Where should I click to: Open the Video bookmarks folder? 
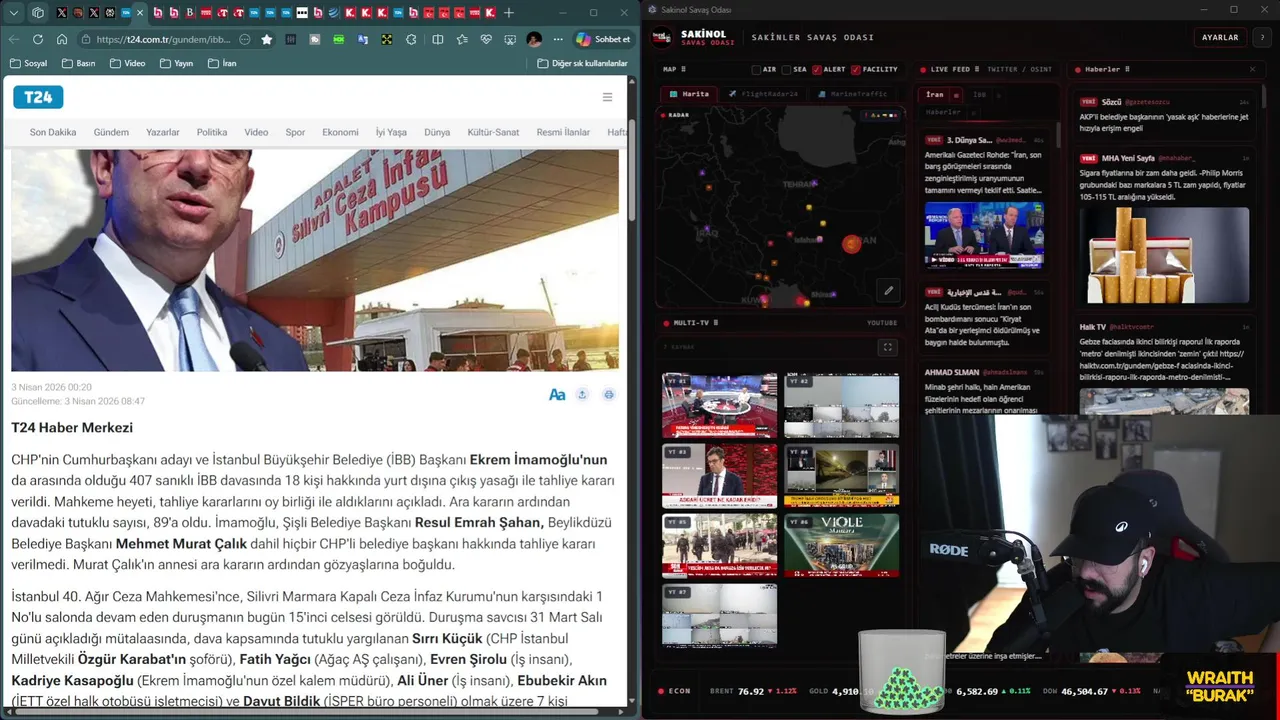pos(127,63)
